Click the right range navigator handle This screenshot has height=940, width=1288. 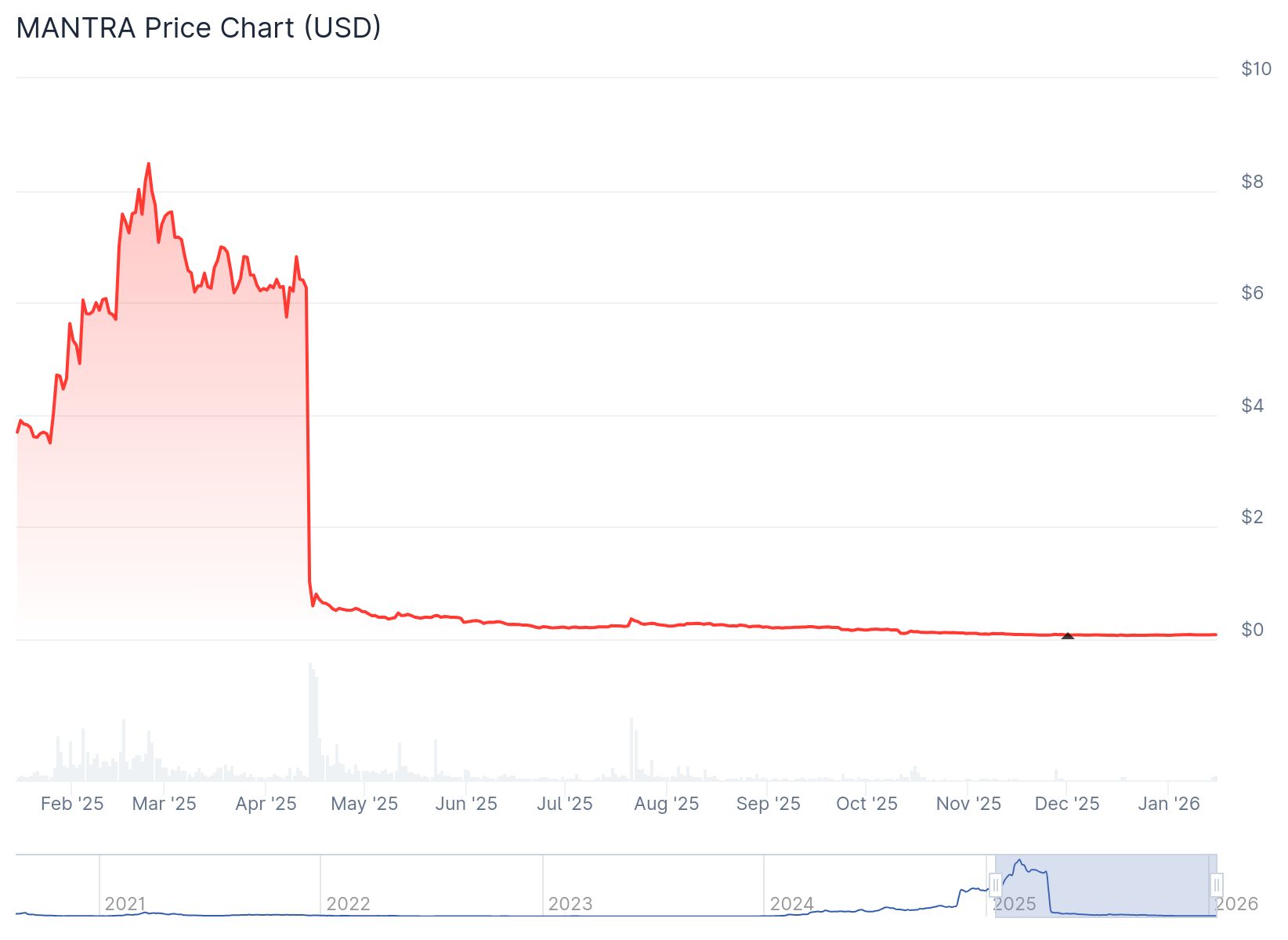pyautogui.click(x=1216, y=886)
